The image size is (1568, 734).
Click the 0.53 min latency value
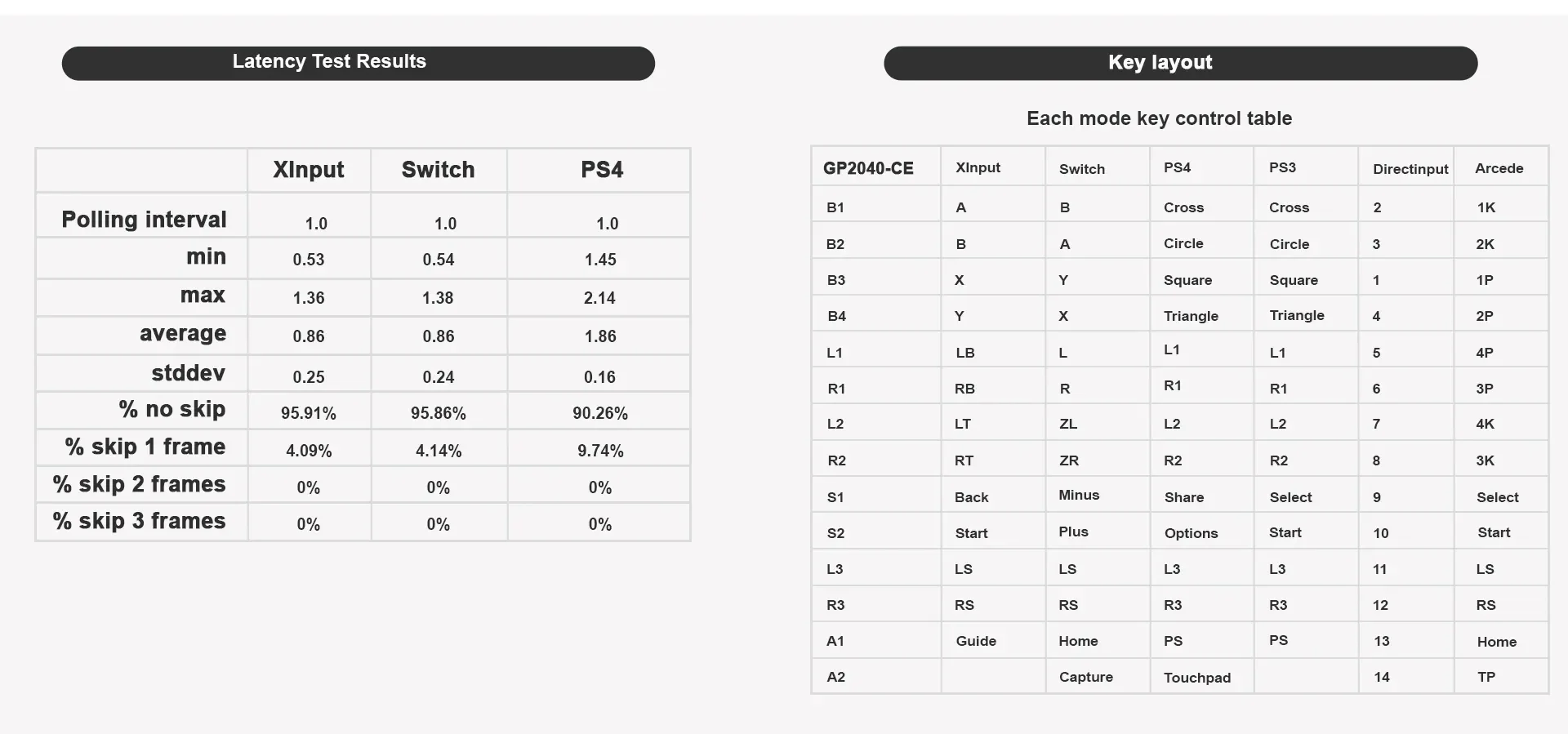coord(309,260)
